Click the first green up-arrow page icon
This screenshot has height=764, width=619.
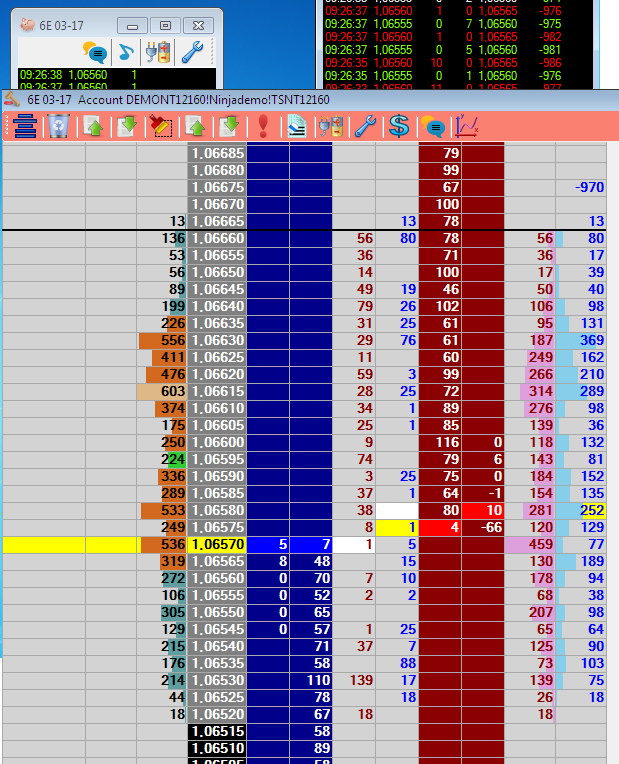click(93, 127)
